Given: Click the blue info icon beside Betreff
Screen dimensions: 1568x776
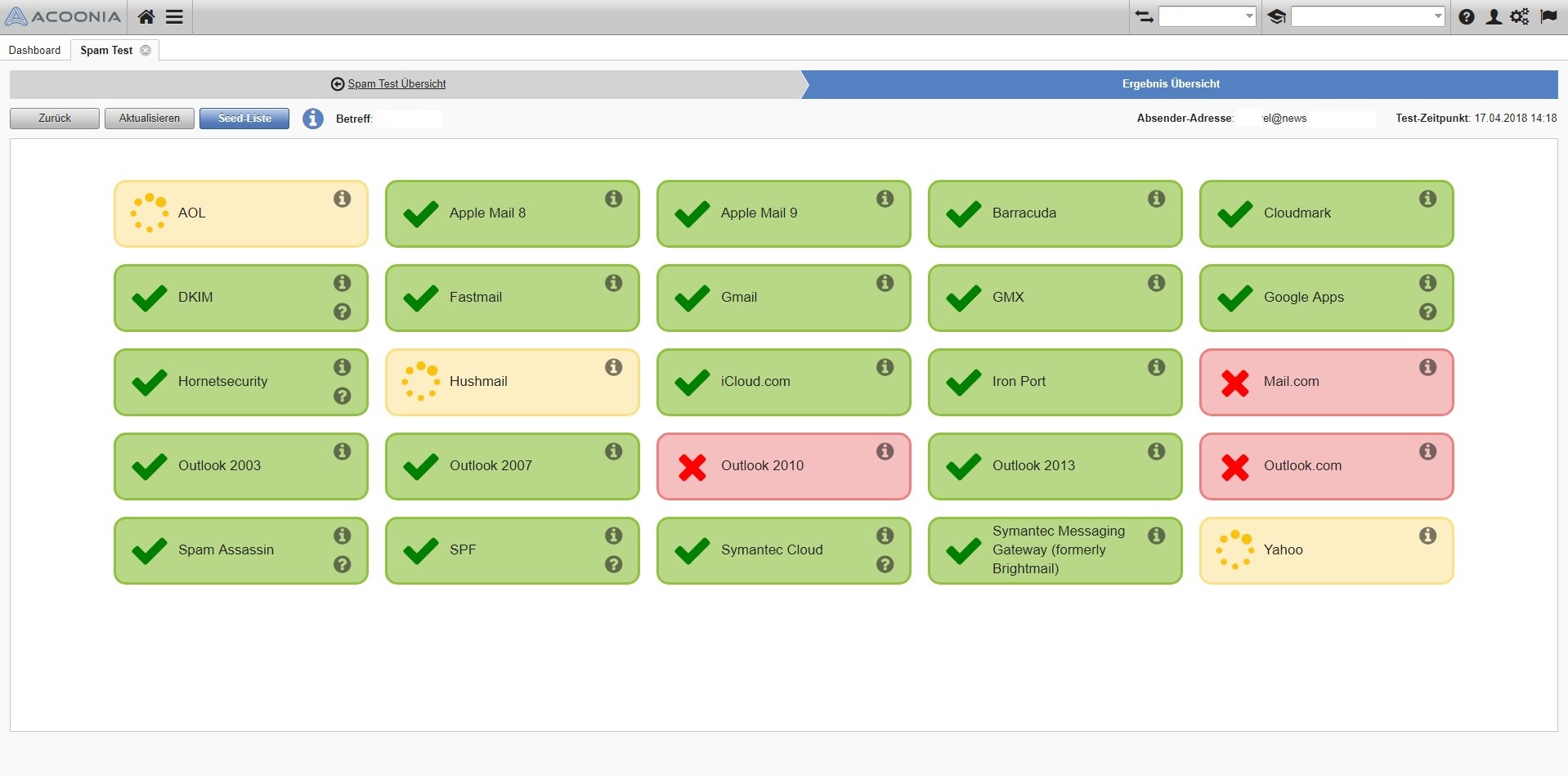Looking at the screenshot, I should 312,119.
